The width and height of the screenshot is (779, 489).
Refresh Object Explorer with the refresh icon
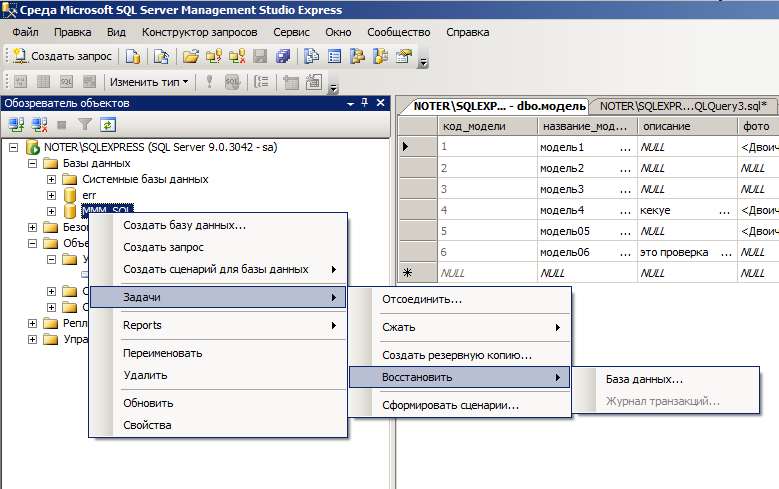108,124
